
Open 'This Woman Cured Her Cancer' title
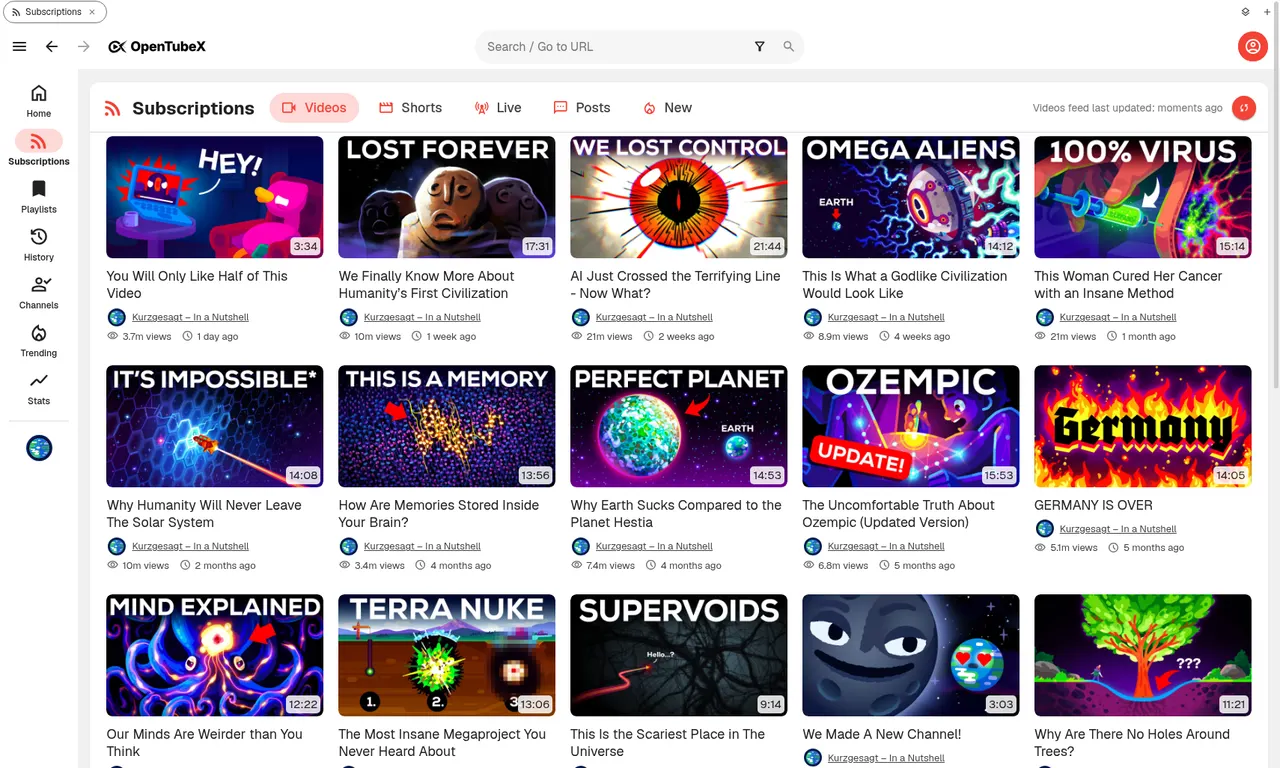pos(1128,285)
